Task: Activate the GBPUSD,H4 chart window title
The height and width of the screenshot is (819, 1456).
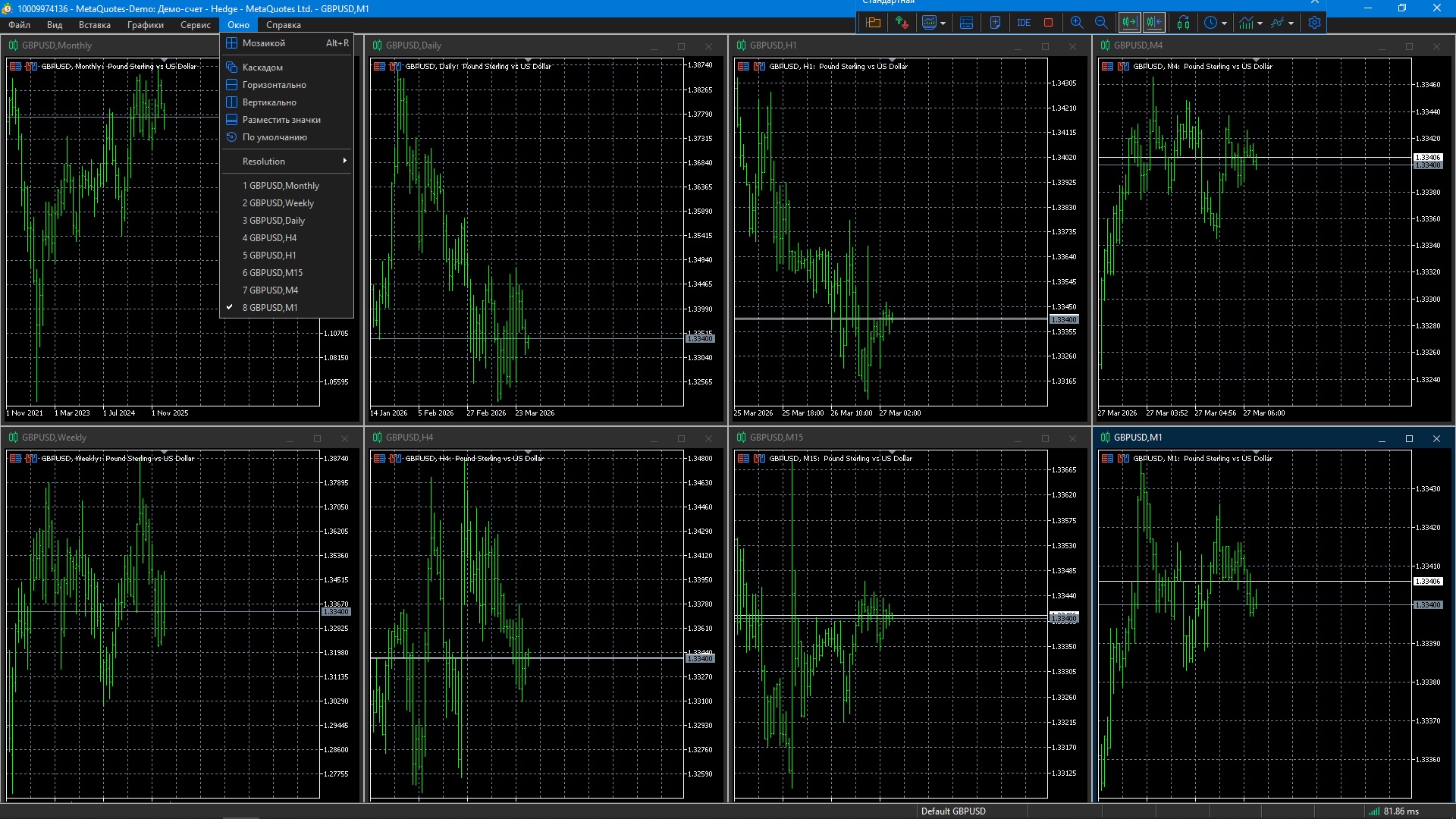Action: click(x=409, y=438)
